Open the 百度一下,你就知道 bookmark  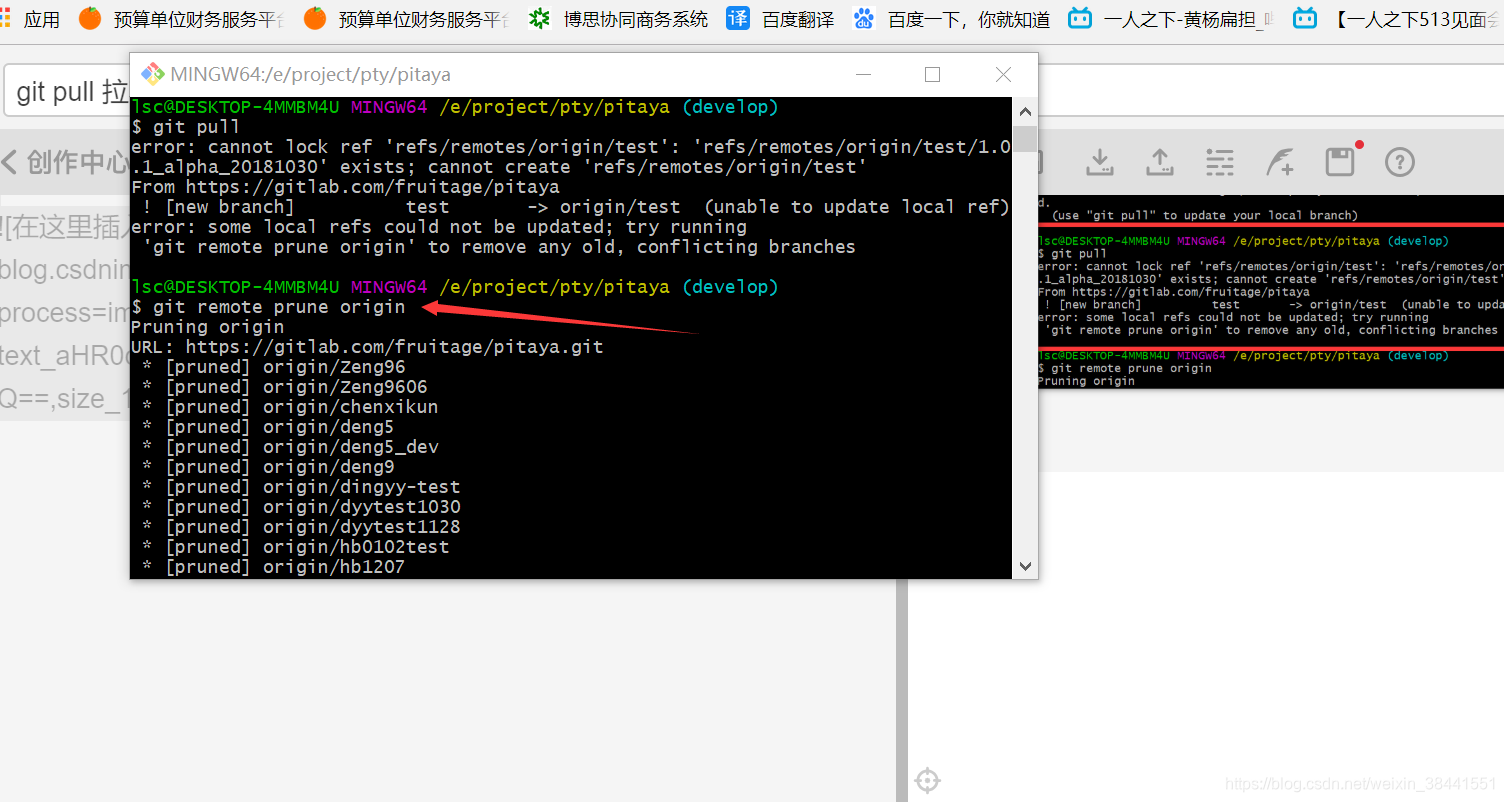pos(951,19)
